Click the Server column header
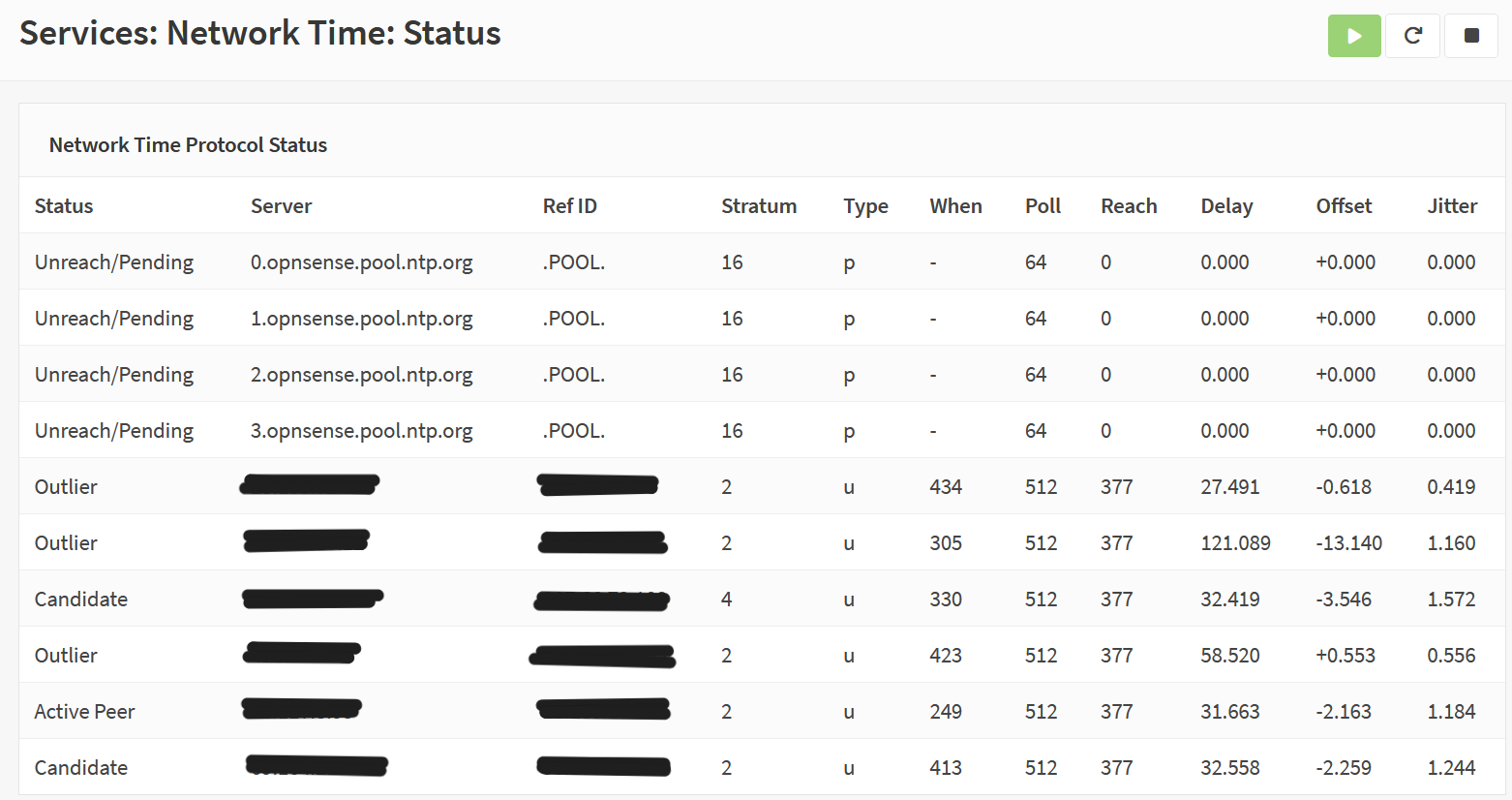This screenshot has width=1512, height=800. click(x=281, y=206)
